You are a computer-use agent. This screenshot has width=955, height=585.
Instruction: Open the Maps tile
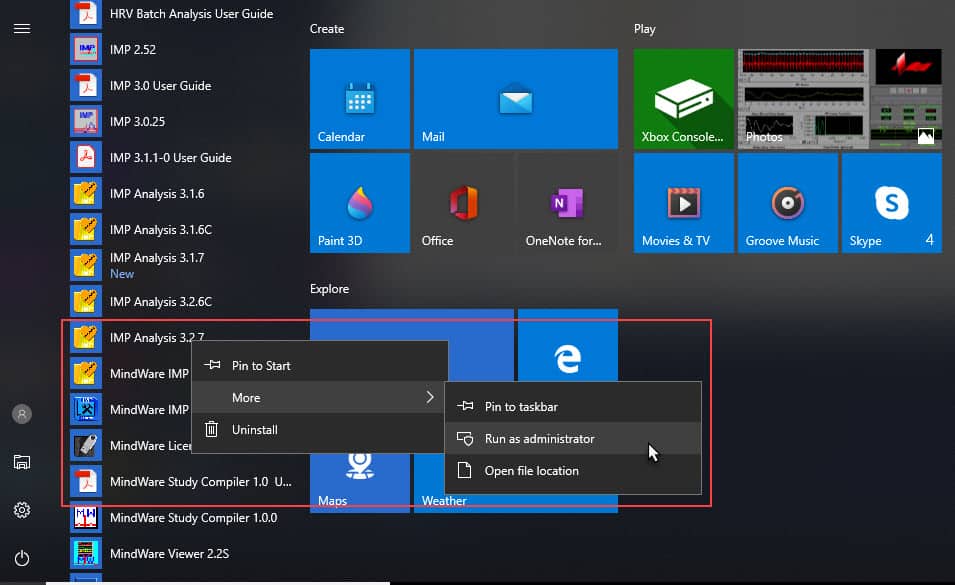[360, 483]
